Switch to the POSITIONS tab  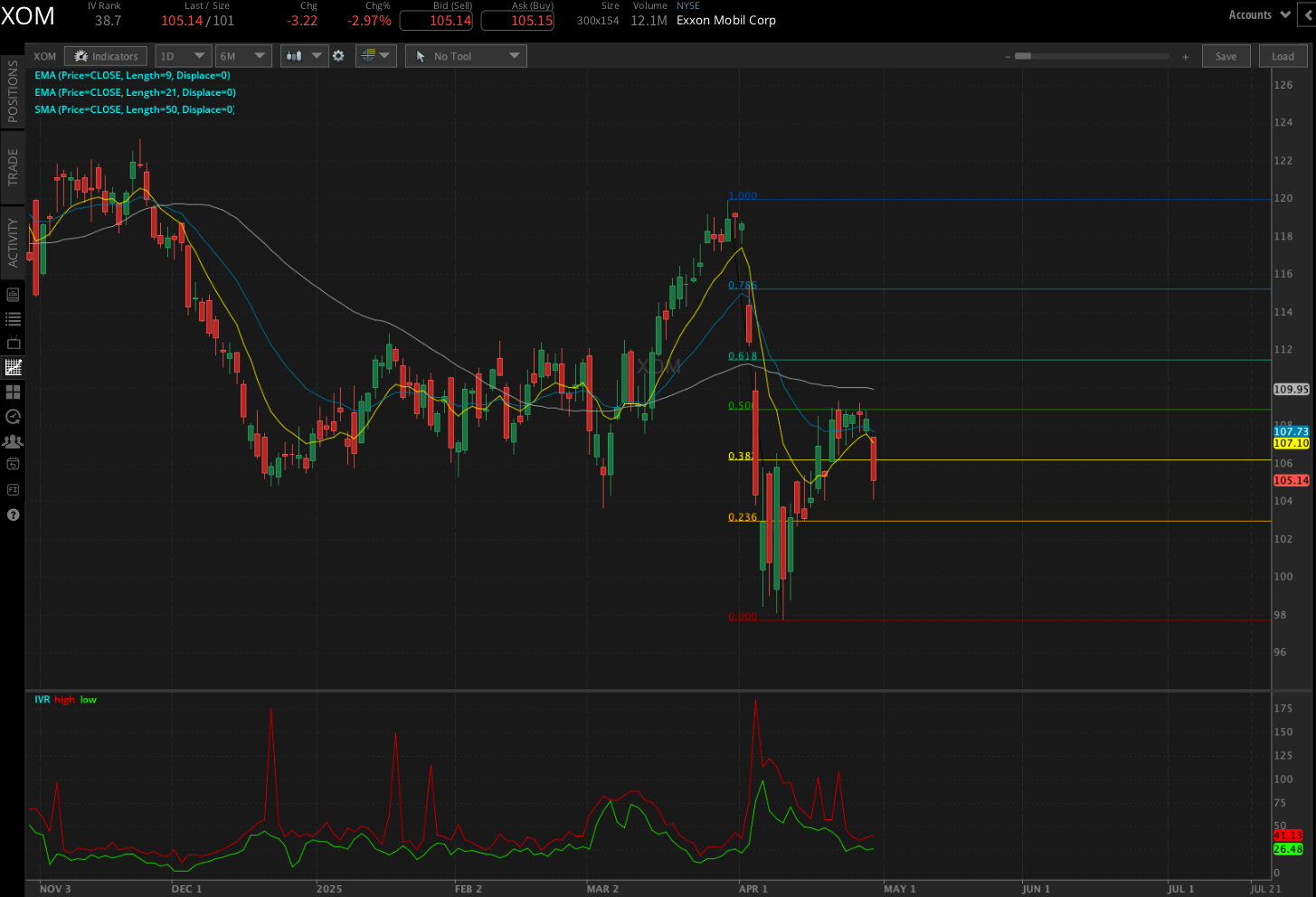[13, 91]
